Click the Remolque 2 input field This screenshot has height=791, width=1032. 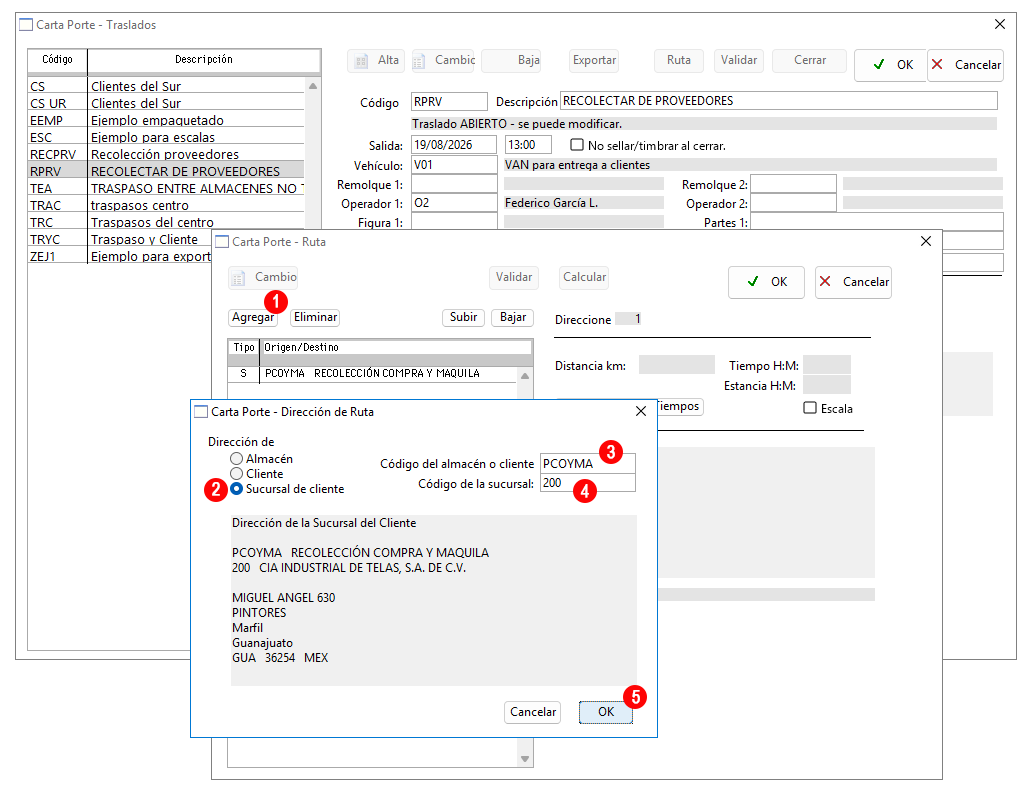point(793,184)
